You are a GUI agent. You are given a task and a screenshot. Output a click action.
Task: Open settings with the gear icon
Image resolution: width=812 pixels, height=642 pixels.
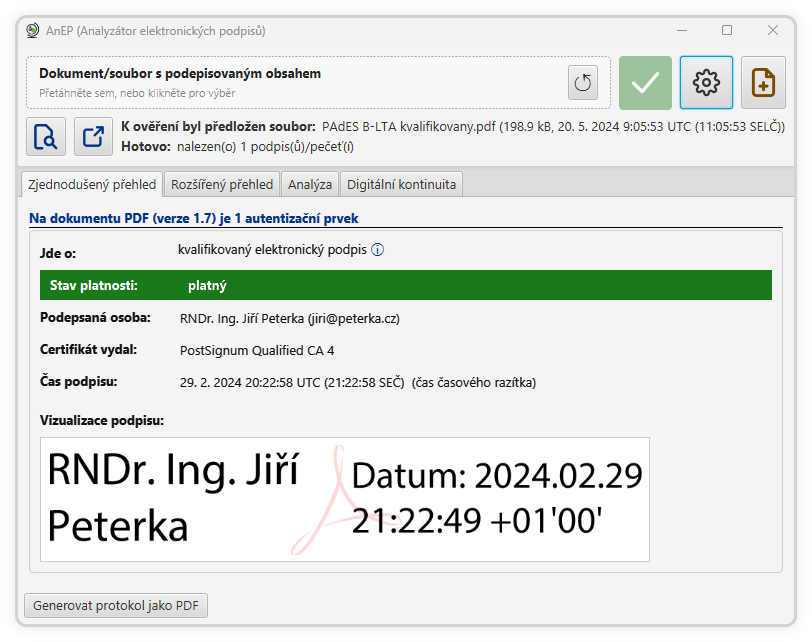click(x=706, y=83)
